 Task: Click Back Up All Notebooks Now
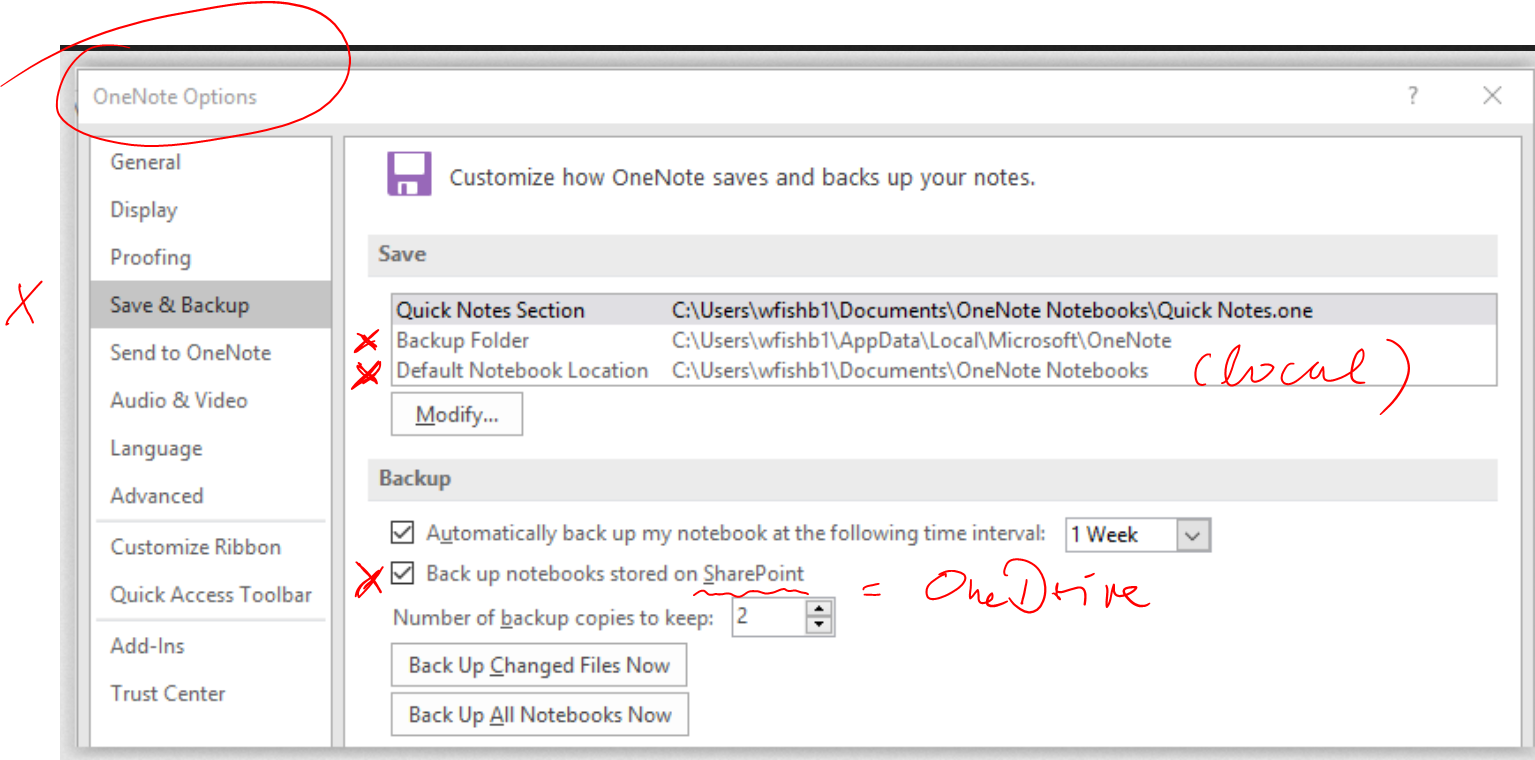pos(539,714)
